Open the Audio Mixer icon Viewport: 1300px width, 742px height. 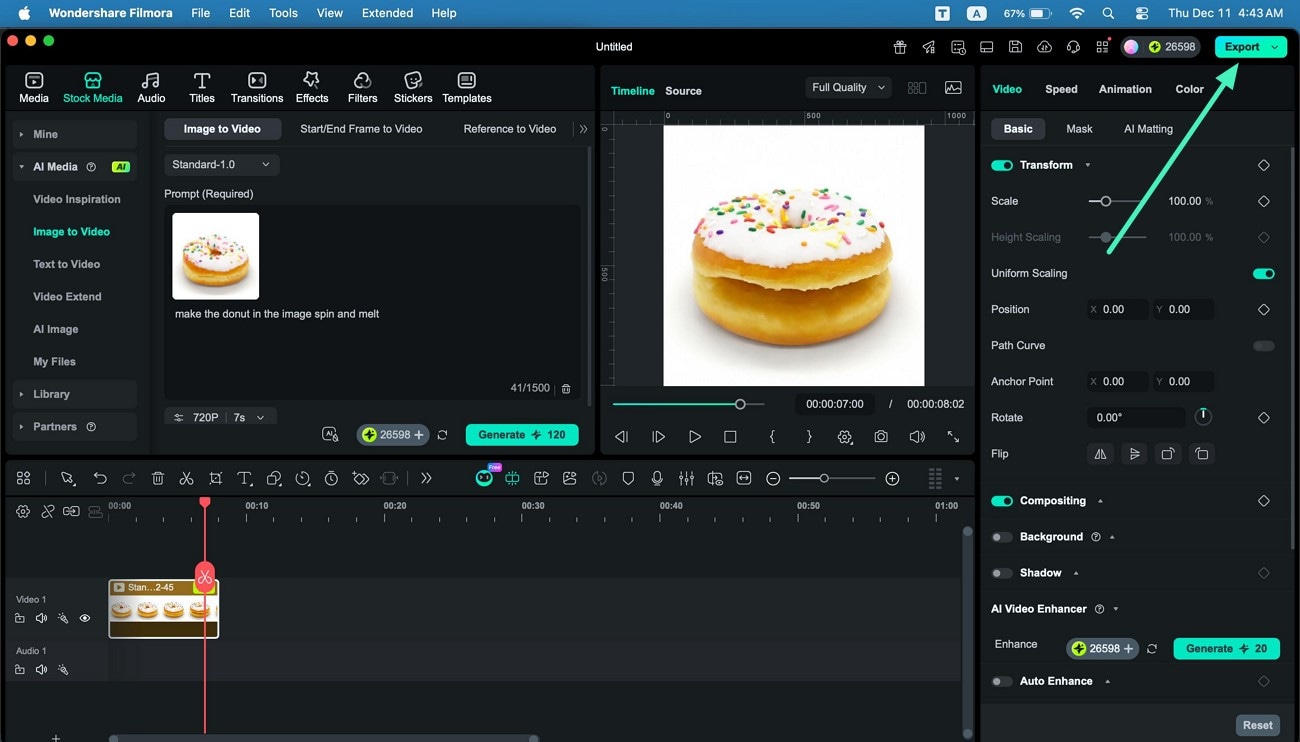pyautogui.click(x=686, y=478)
